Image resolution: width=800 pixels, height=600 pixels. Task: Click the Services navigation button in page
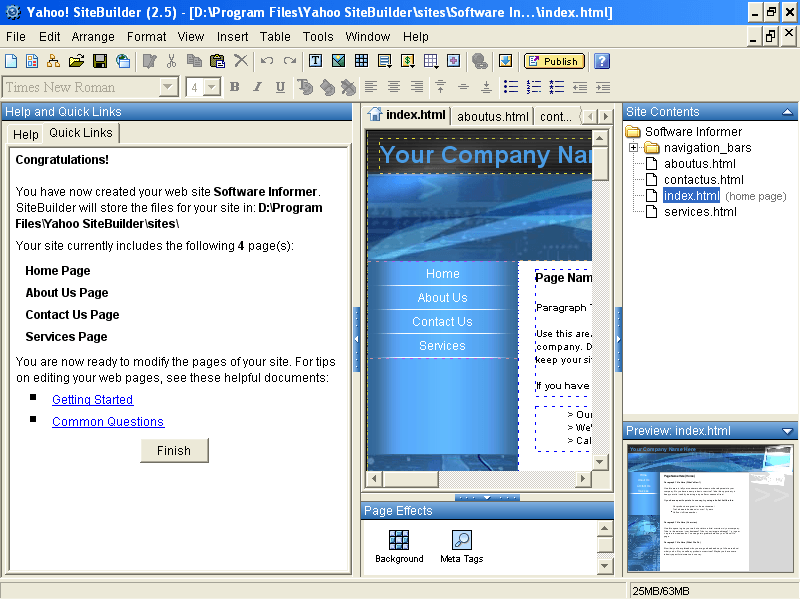[x=442, y=346]
